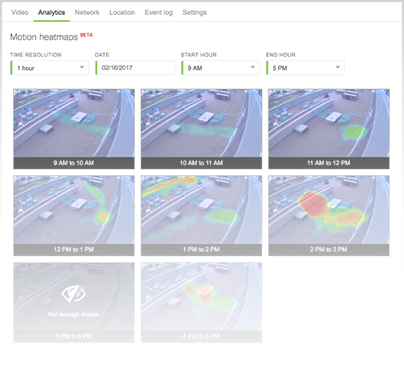Click the START HOUR label
404x366 pixels.
pos(199,55)
